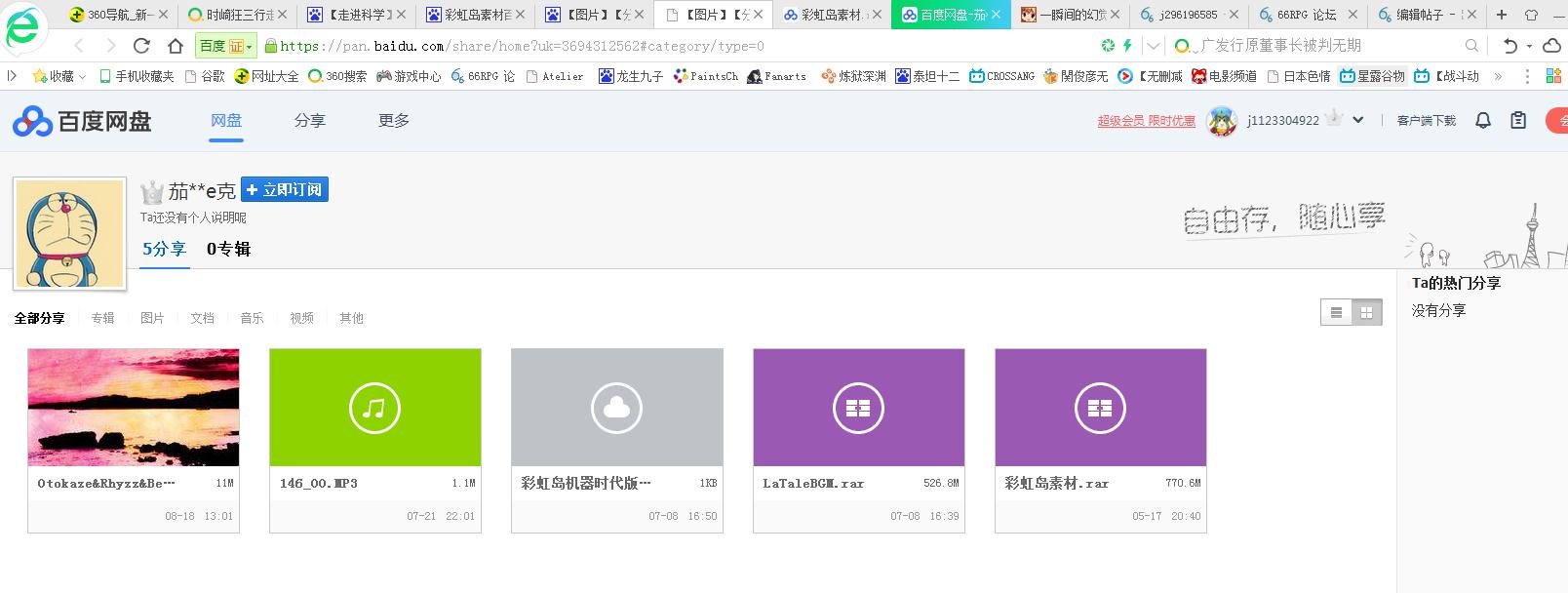The height and width of the screenshot is (593, 1568).
Task: Open the Otokaze&Rhyzz sunset image thumbnail
Action: [x=134, y=408]
